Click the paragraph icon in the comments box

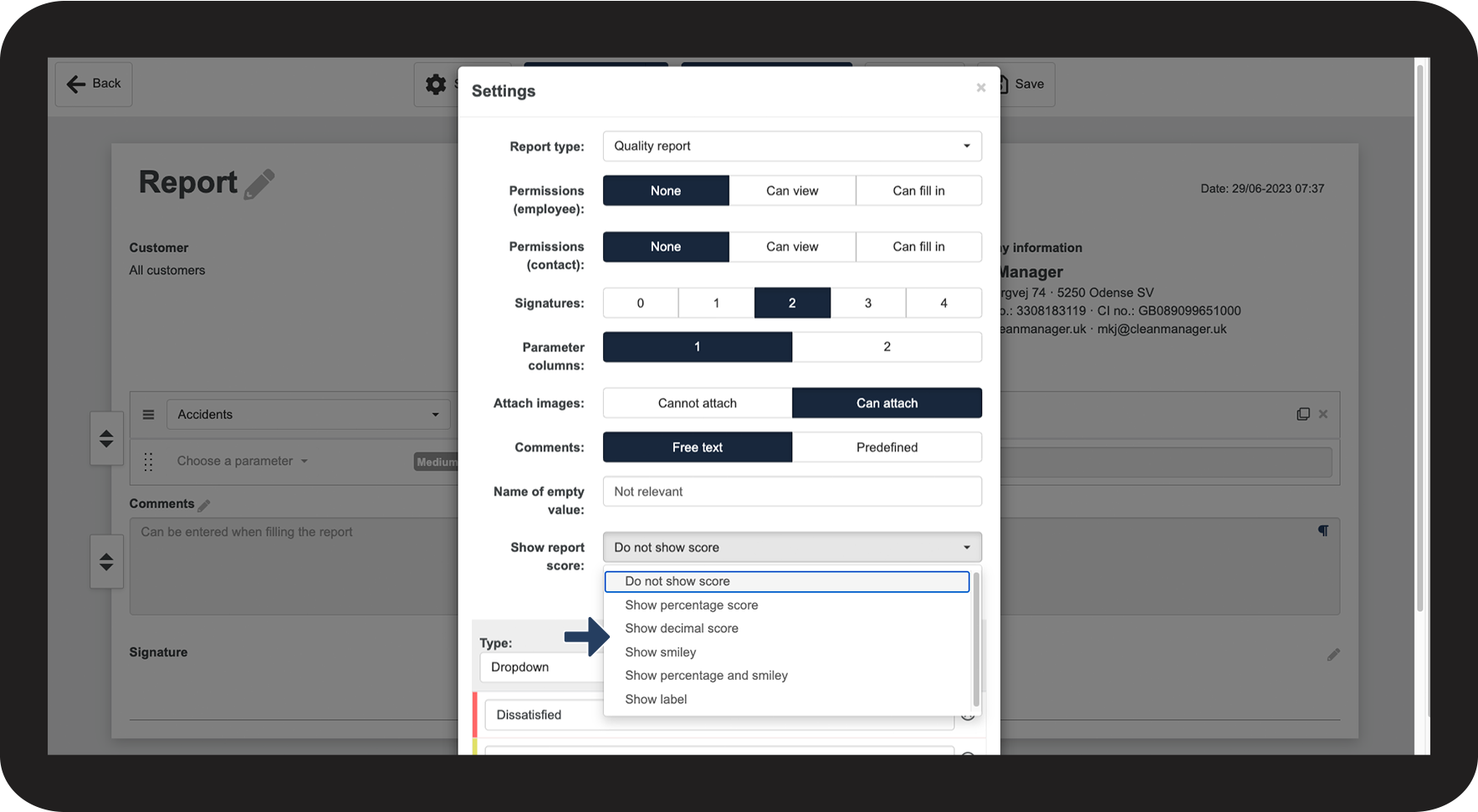[x=1323, y=531]
